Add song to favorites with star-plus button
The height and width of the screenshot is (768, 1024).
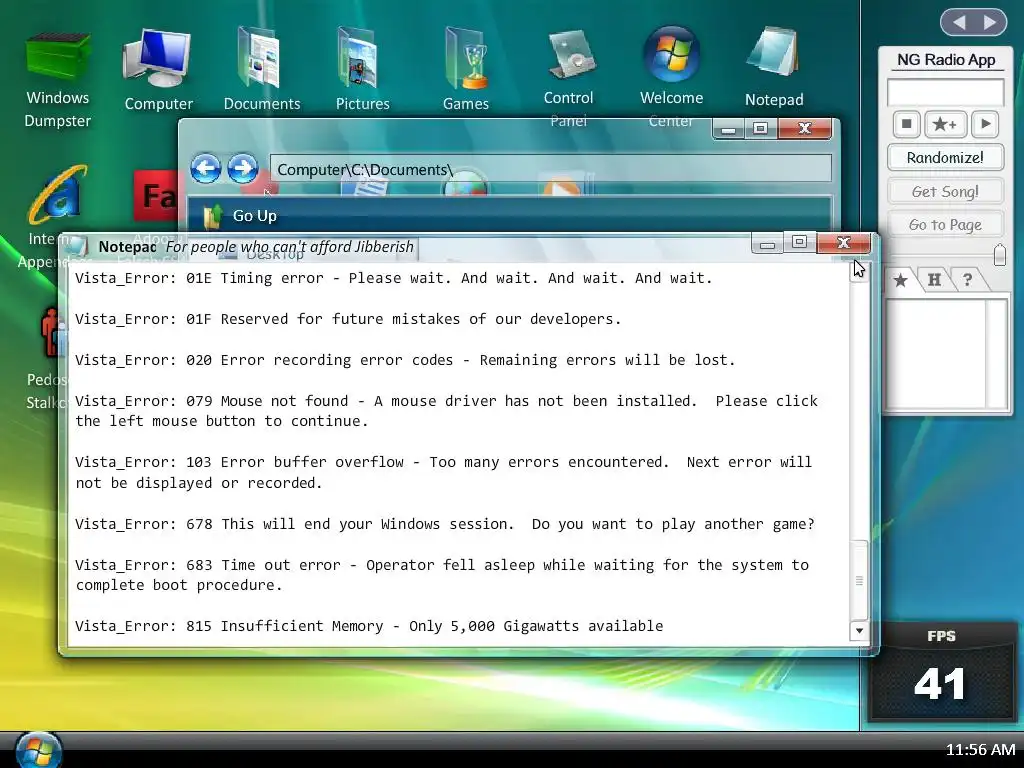[945, 123]
